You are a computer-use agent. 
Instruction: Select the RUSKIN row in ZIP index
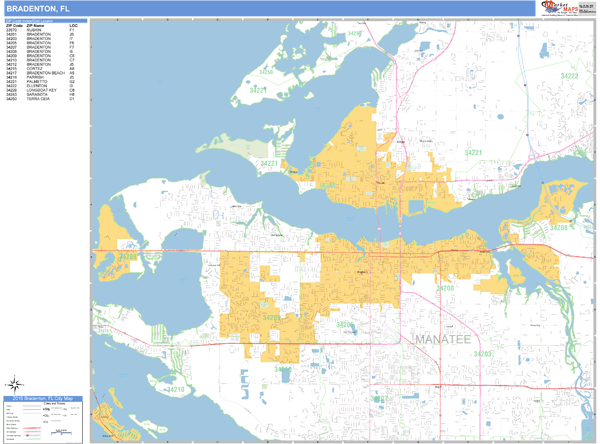pyautogui.click(x=40, y=30)
